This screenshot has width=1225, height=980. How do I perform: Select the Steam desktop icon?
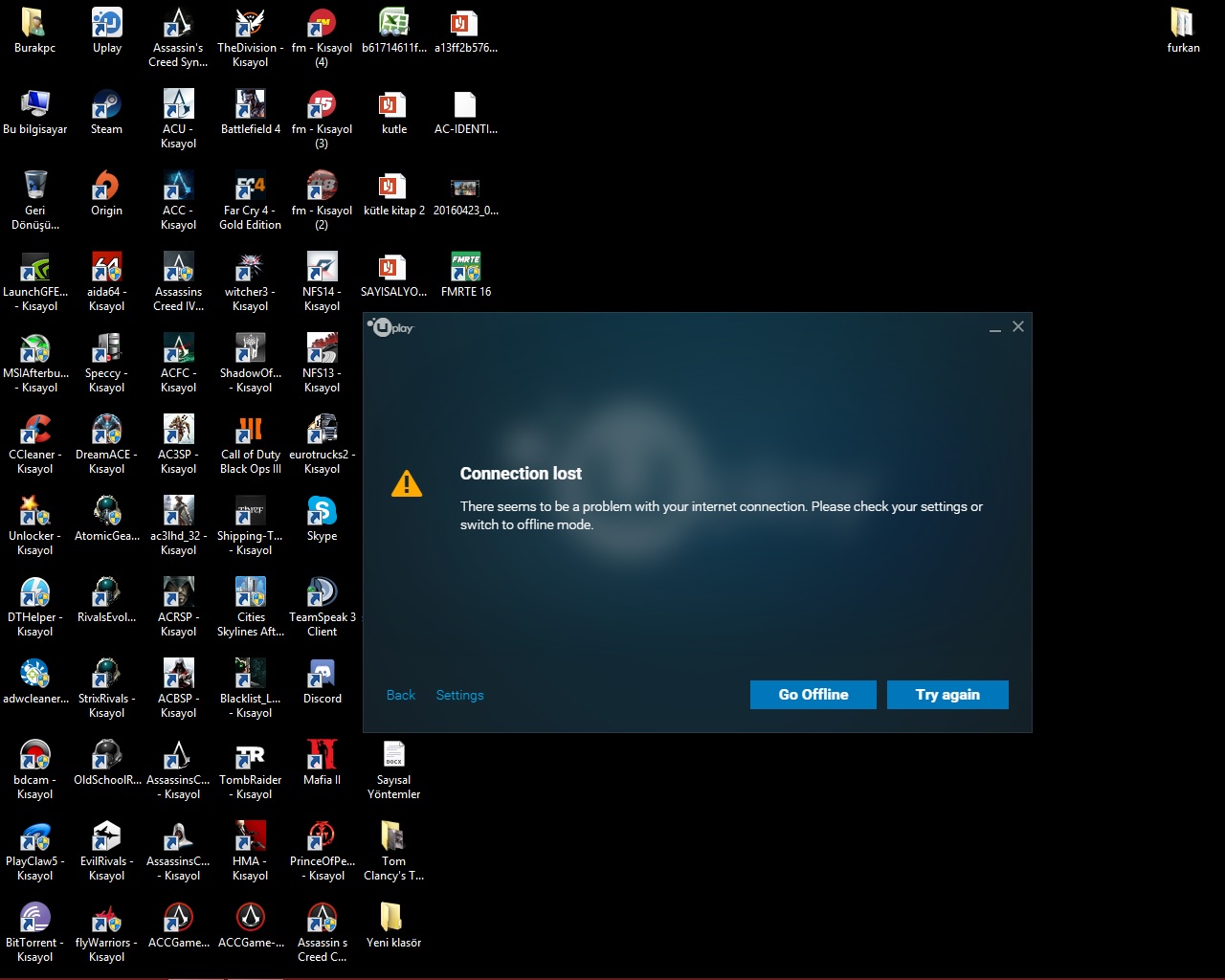(106, 105)
